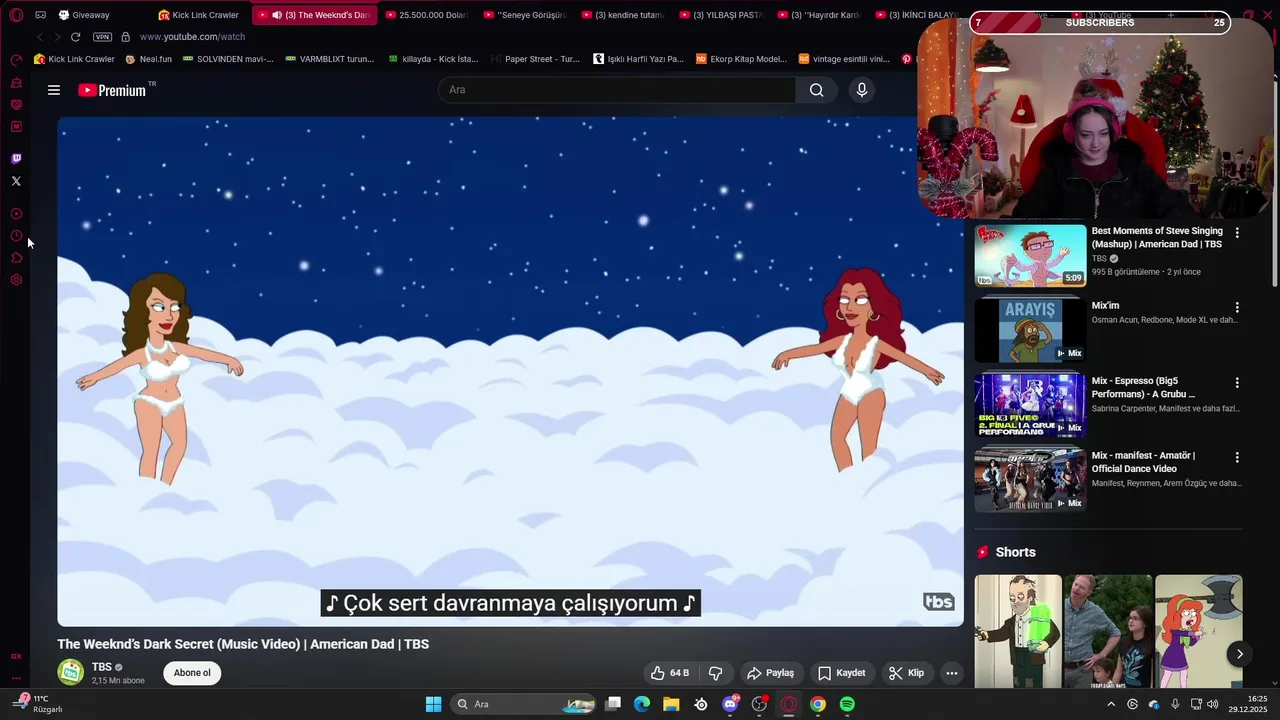Open 'VARMBLIXT turun' bookmark

tap(330, 59)
